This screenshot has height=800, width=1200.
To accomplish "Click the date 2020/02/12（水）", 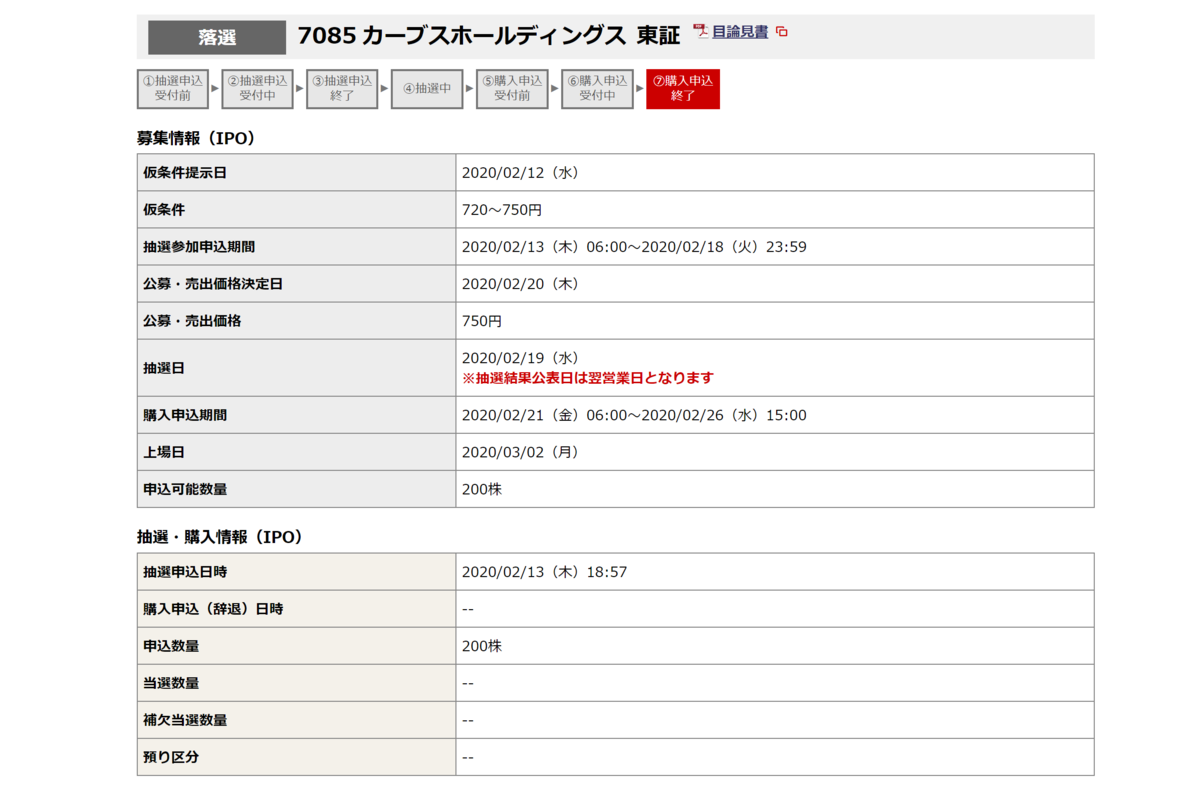I will [x=521, y=173].
